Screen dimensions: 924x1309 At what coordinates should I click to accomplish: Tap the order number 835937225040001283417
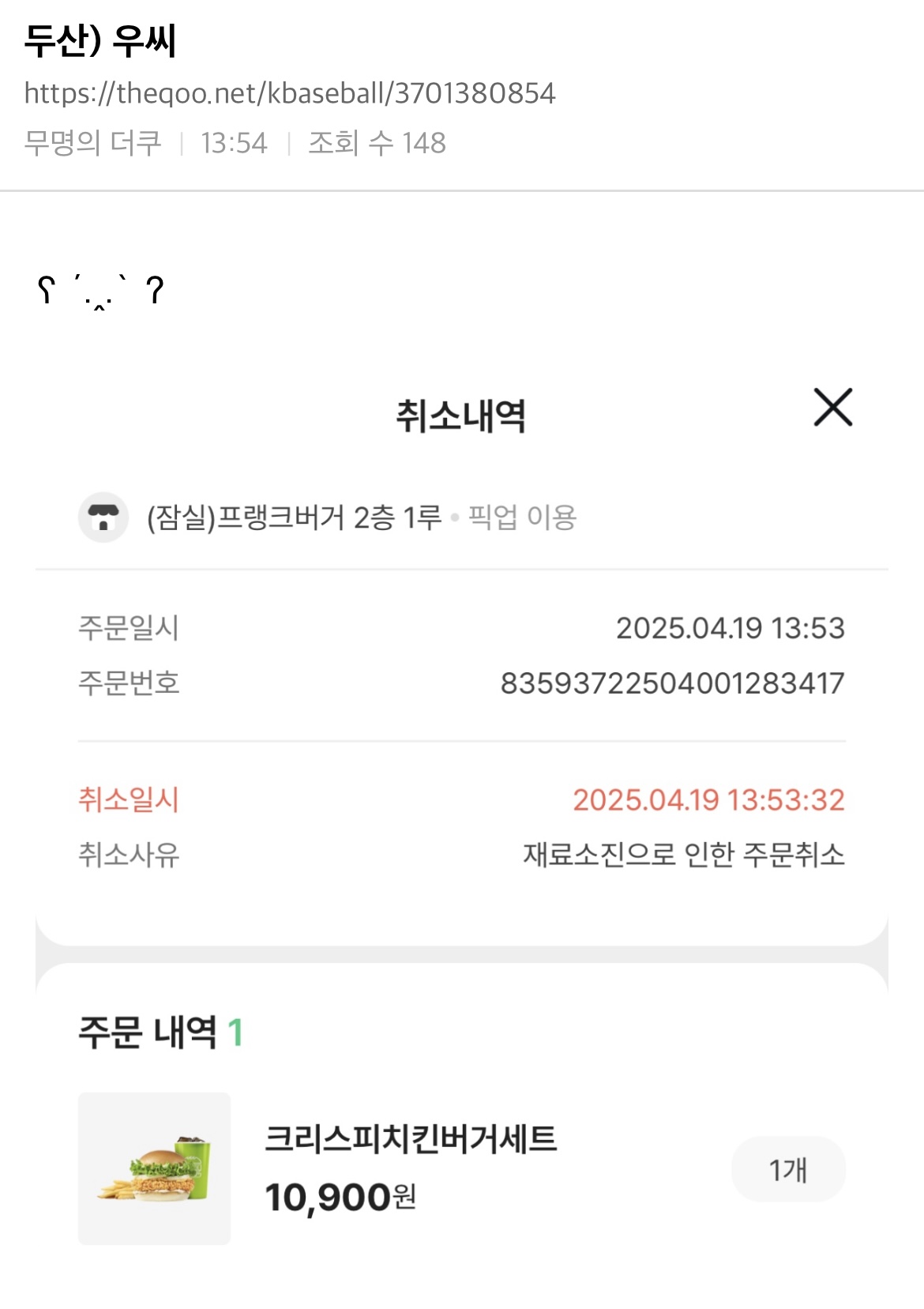pos(672,683)
